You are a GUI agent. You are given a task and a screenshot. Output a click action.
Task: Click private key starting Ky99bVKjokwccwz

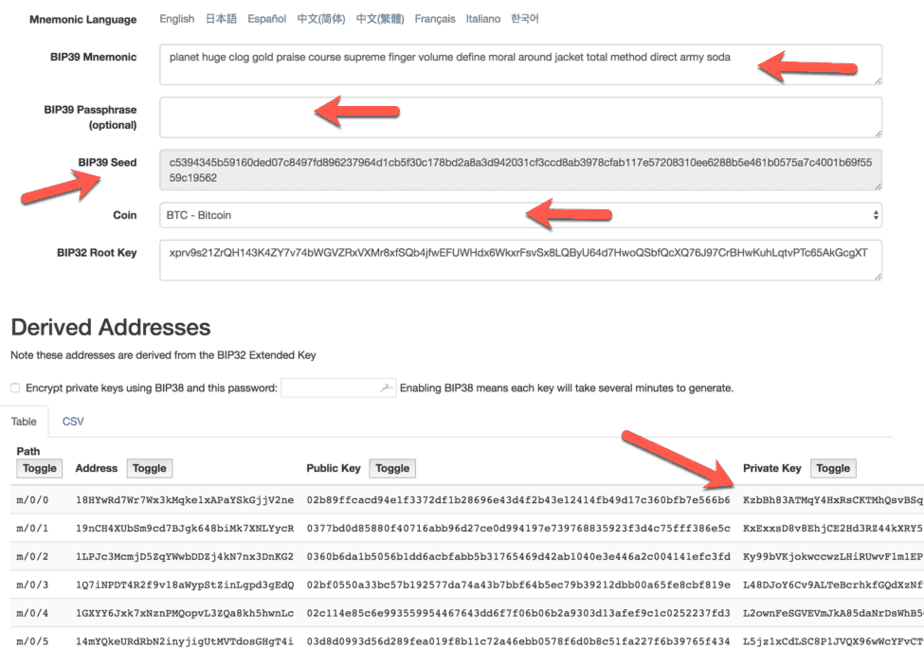click(x=833, y=557)
